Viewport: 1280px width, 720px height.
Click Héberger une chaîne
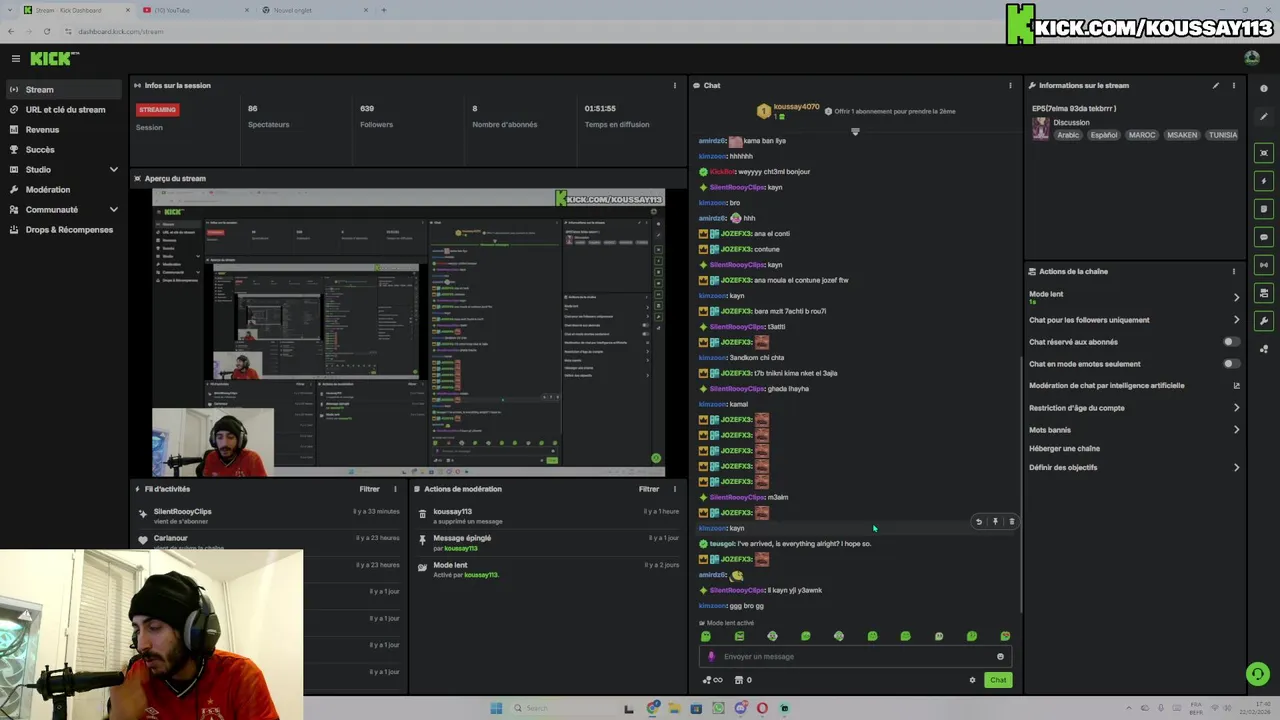[1064, 449]
